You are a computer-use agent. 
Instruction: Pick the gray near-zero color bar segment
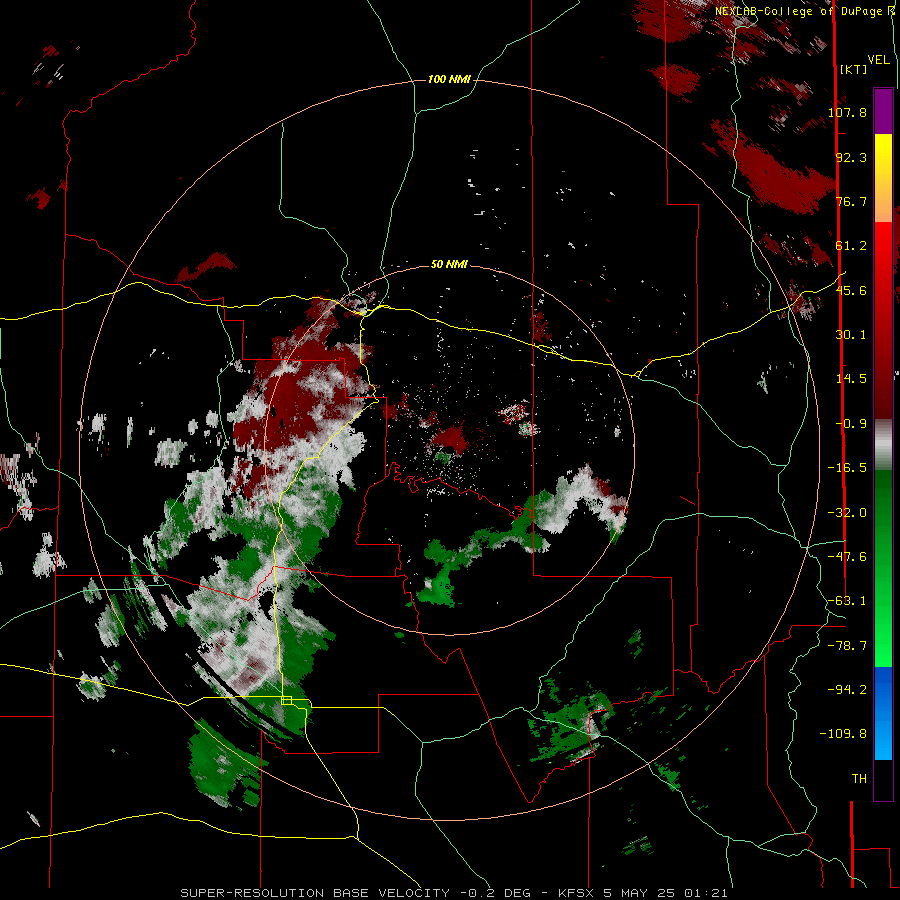pos(883,444)
